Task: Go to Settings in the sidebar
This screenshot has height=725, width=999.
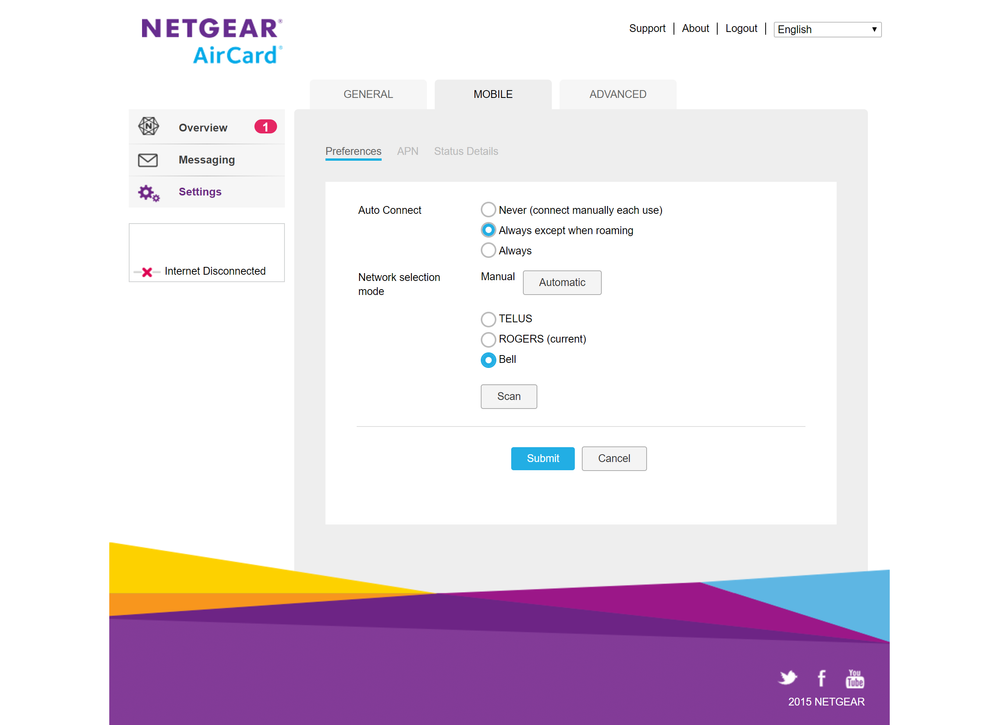Action: pos(206,192)
